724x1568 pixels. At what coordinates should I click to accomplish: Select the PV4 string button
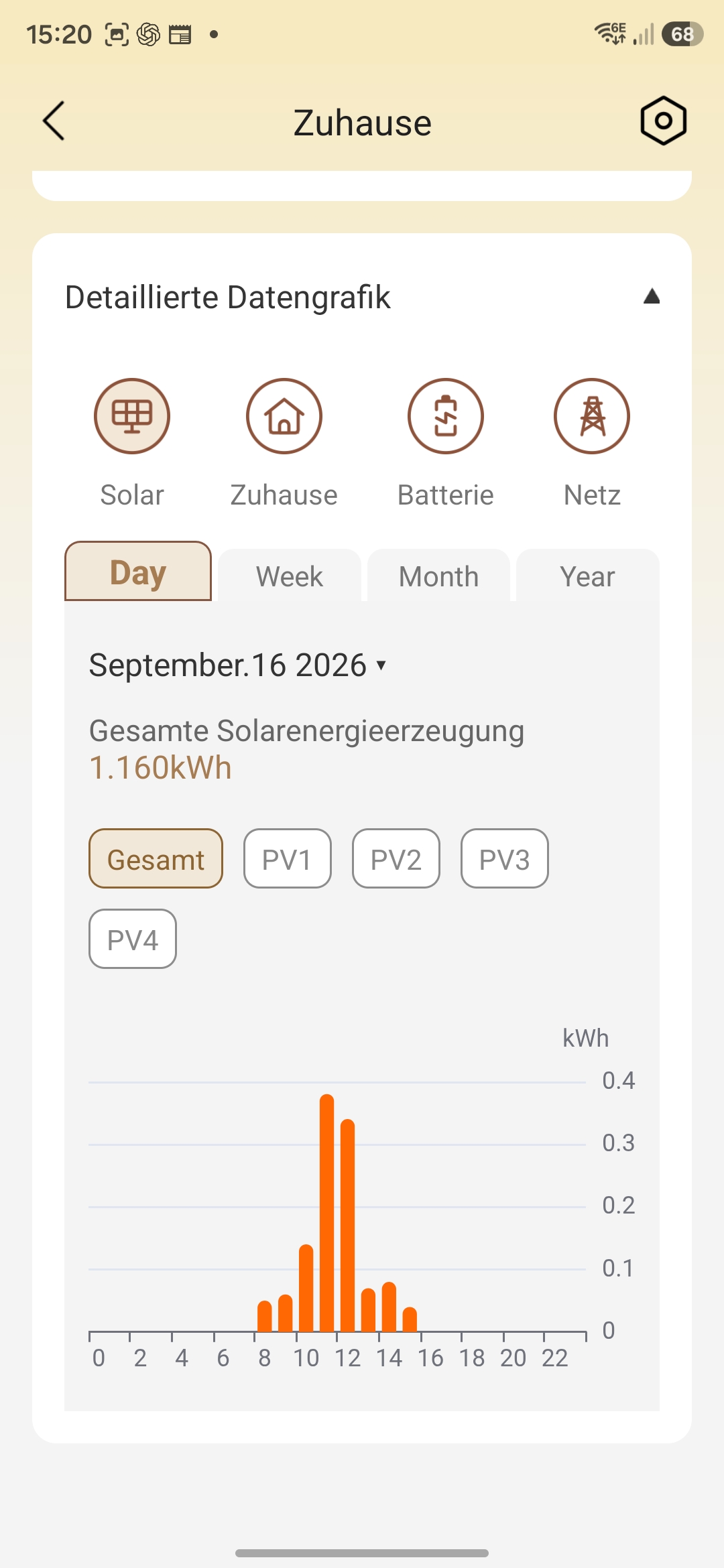pyautogui.click(x=133, y=939)
